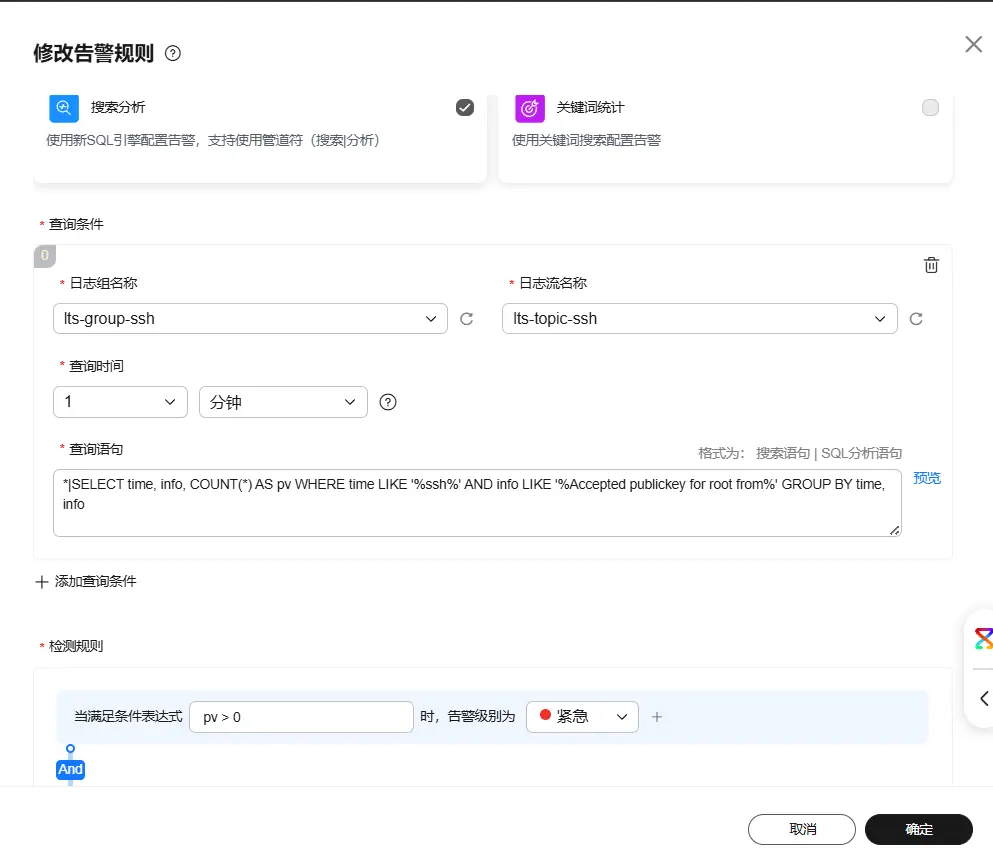Open the lts-group-ssh log group dropdown
Viewport: 993px width, 859px height.
[x=250, y=319]
